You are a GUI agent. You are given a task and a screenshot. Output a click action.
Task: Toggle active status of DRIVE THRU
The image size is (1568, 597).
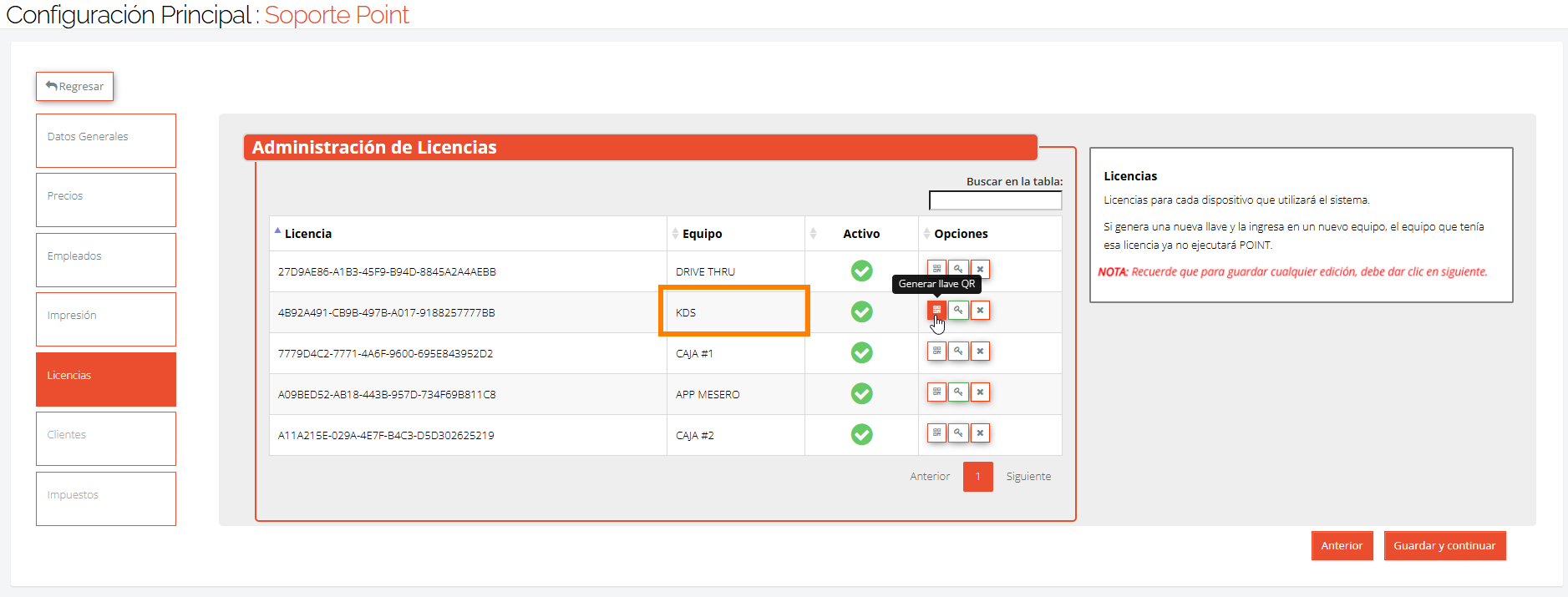pyautogui.click(x=861, y=271)
